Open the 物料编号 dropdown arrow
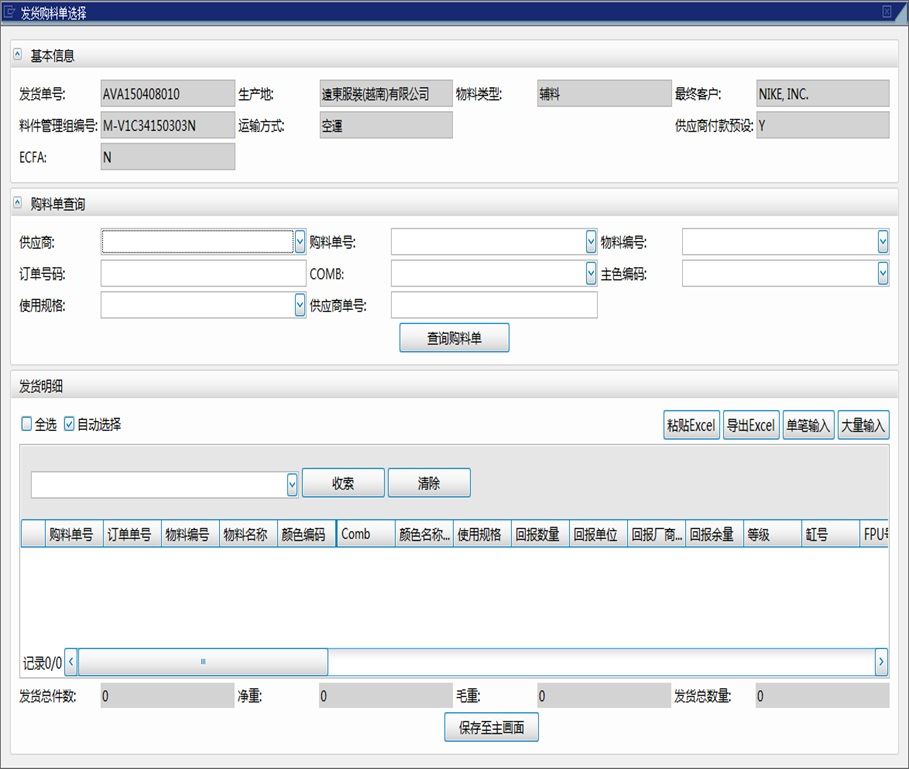The width and height of the screenshot is (909, 769). [x=882, y=241]
